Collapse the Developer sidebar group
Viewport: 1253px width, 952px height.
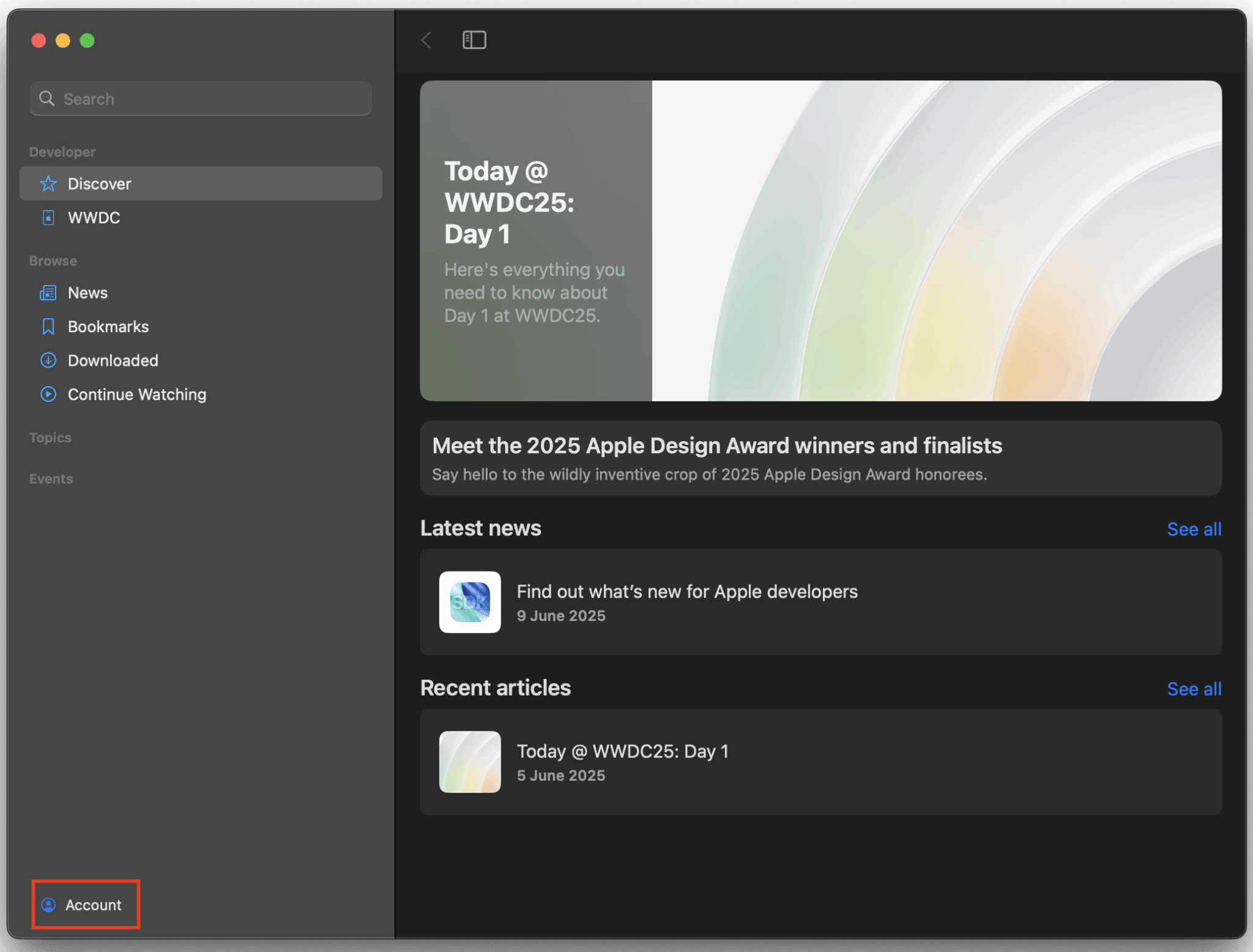click(61, 151)
